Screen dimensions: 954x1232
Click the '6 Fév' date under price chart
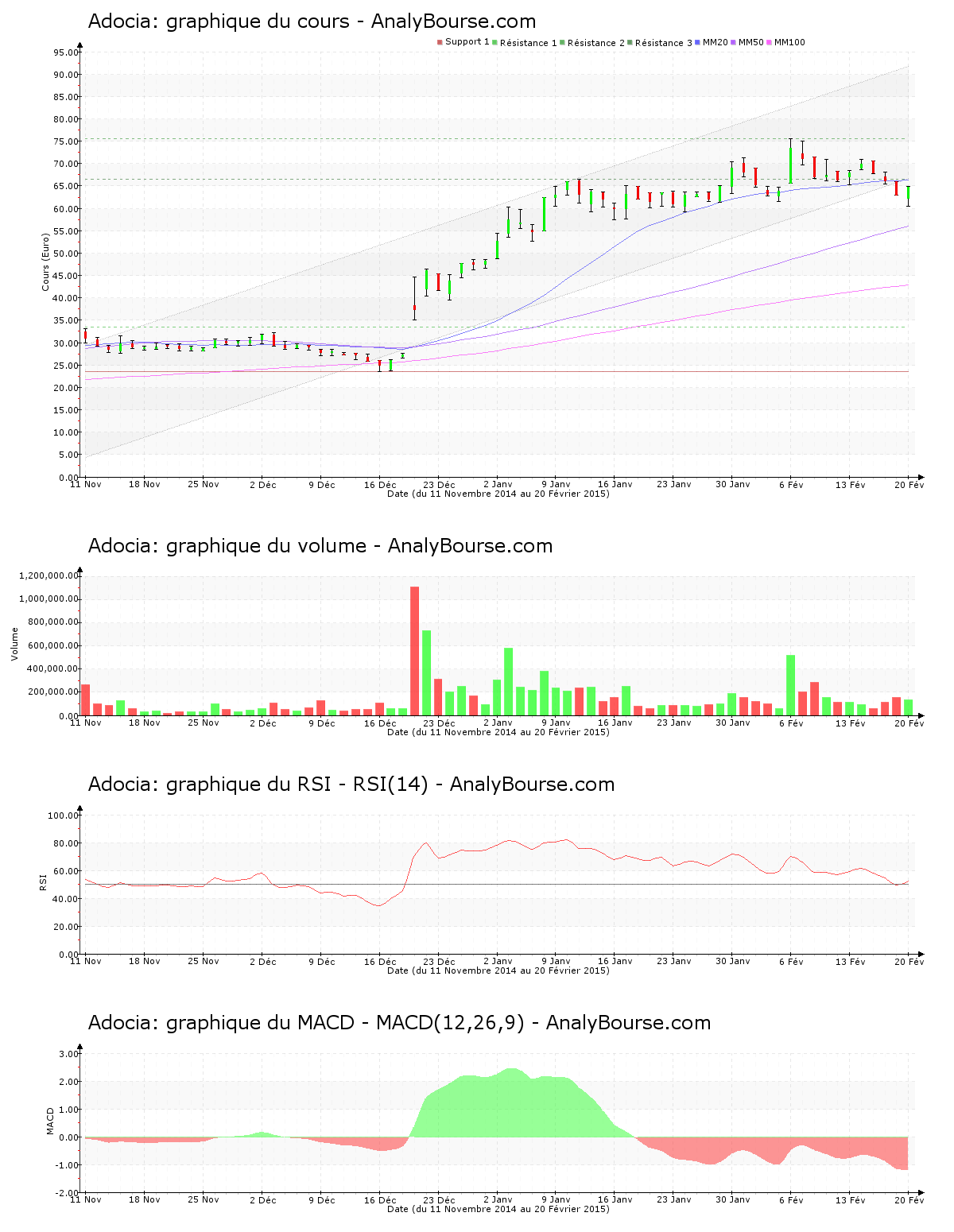[791, 484]
